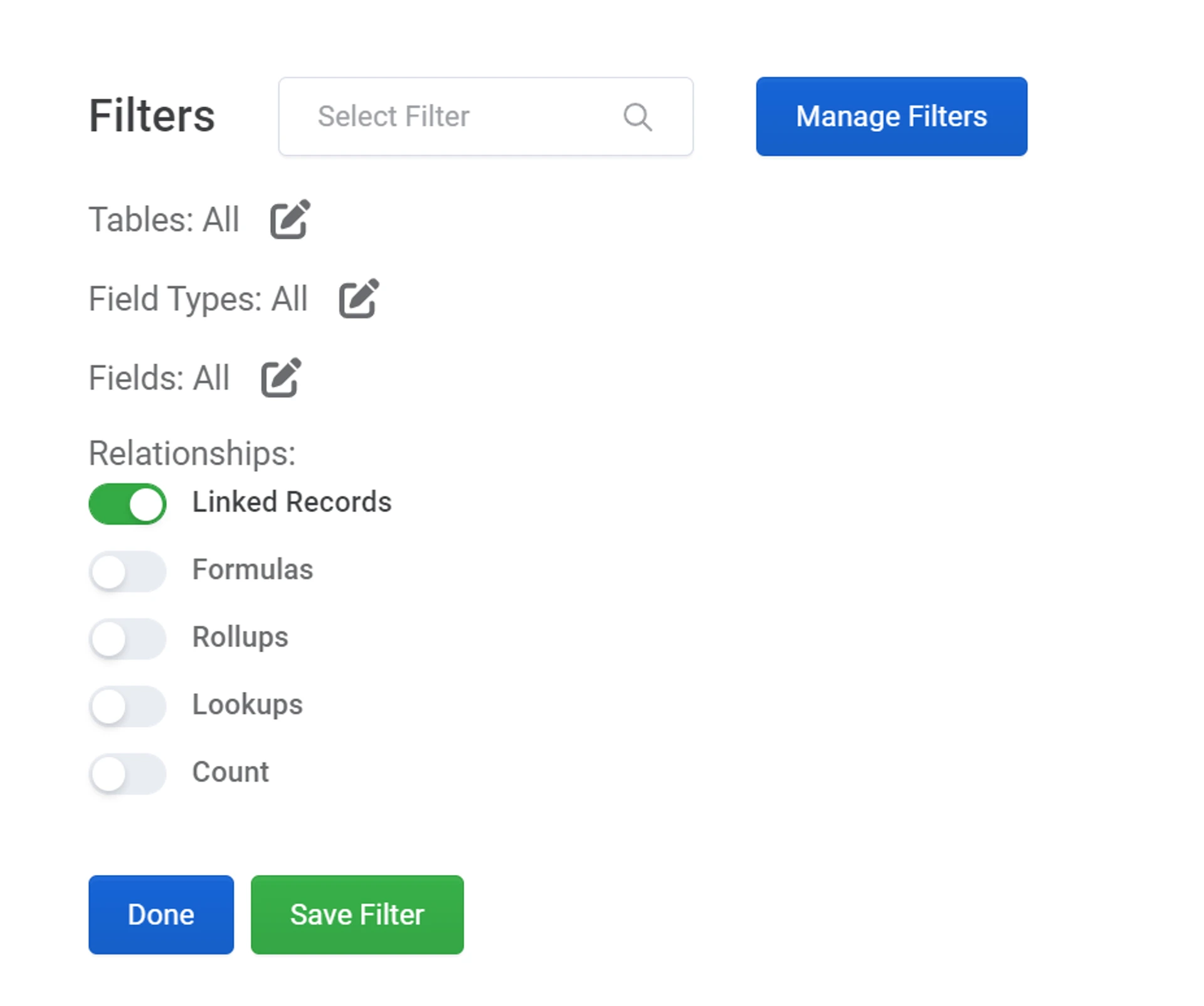The height and width of the screenshot is (1006, 1204).
Task: Click the "Fields: All" text
Action: (x=159, y=378)
